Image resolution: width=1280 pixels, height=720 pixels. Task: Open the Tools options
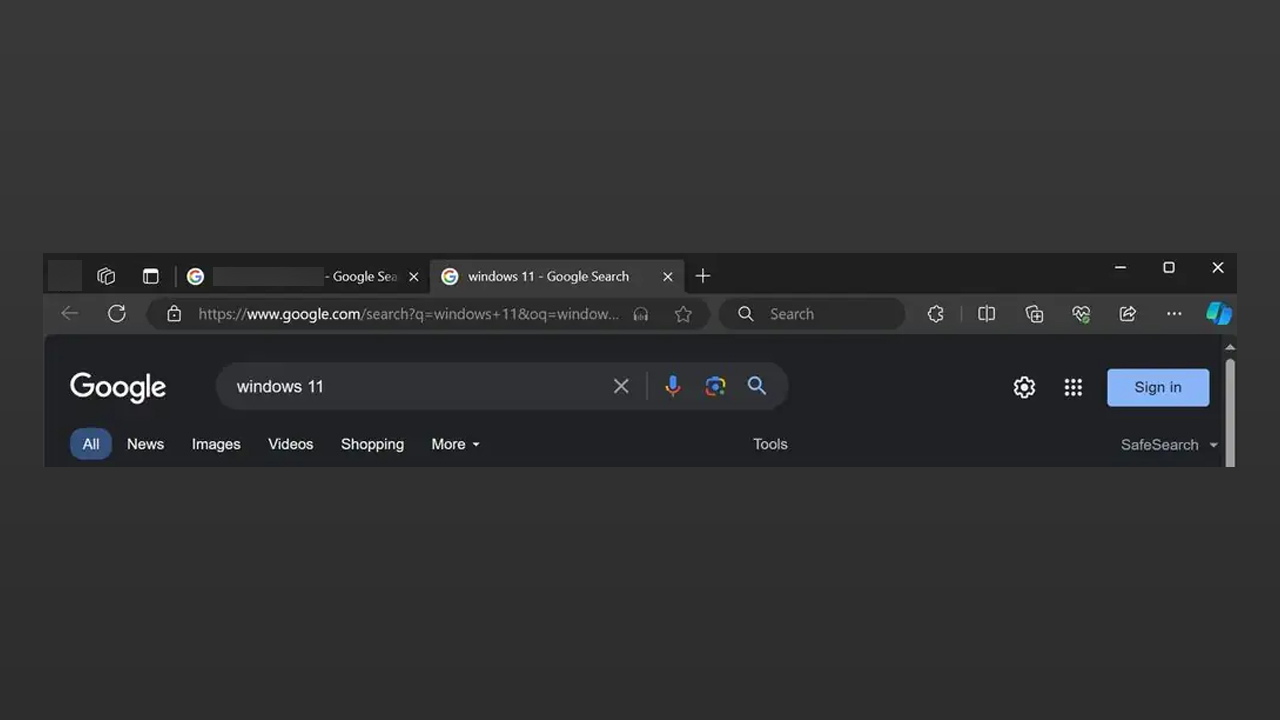click(x=770, y=444)
